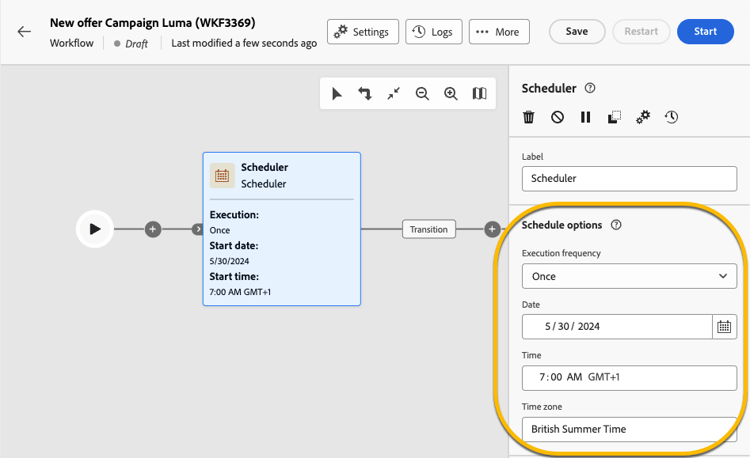Show the canvas overview map
The height and width of the screenshot is (458, 750).
click(479, 93)
